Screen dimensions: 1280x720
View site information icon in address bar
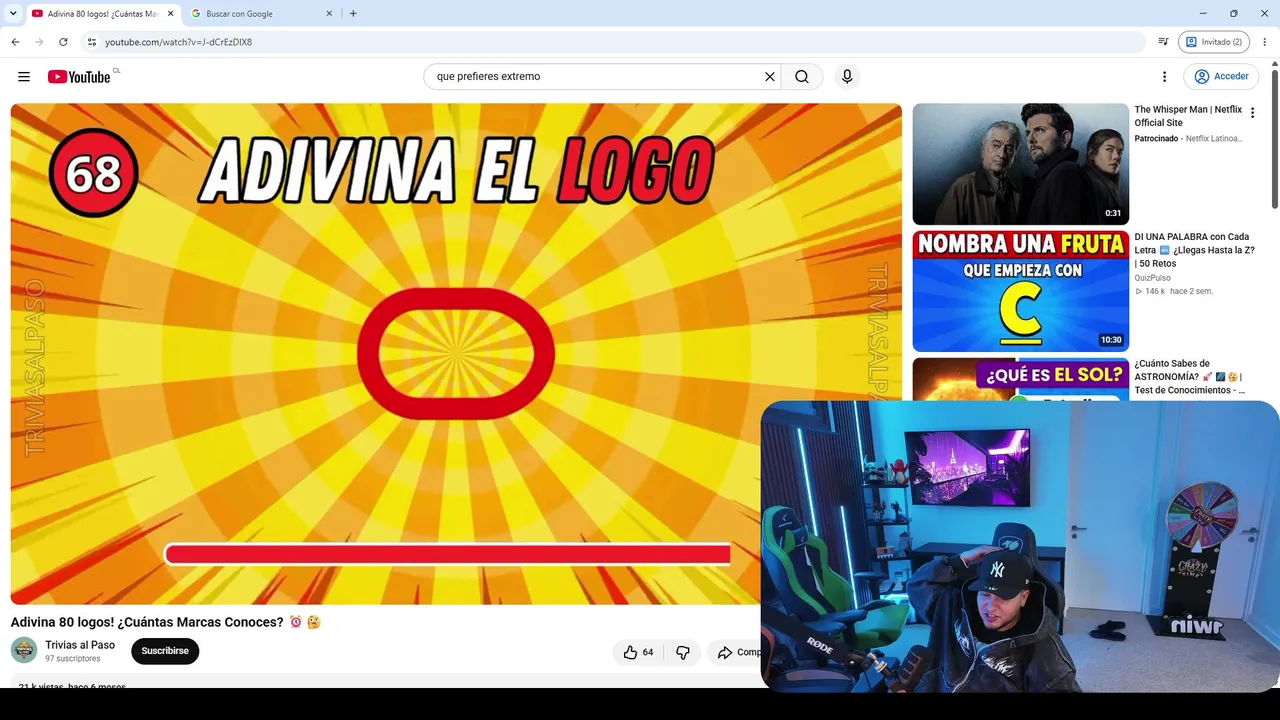click(x=91, y=42)
